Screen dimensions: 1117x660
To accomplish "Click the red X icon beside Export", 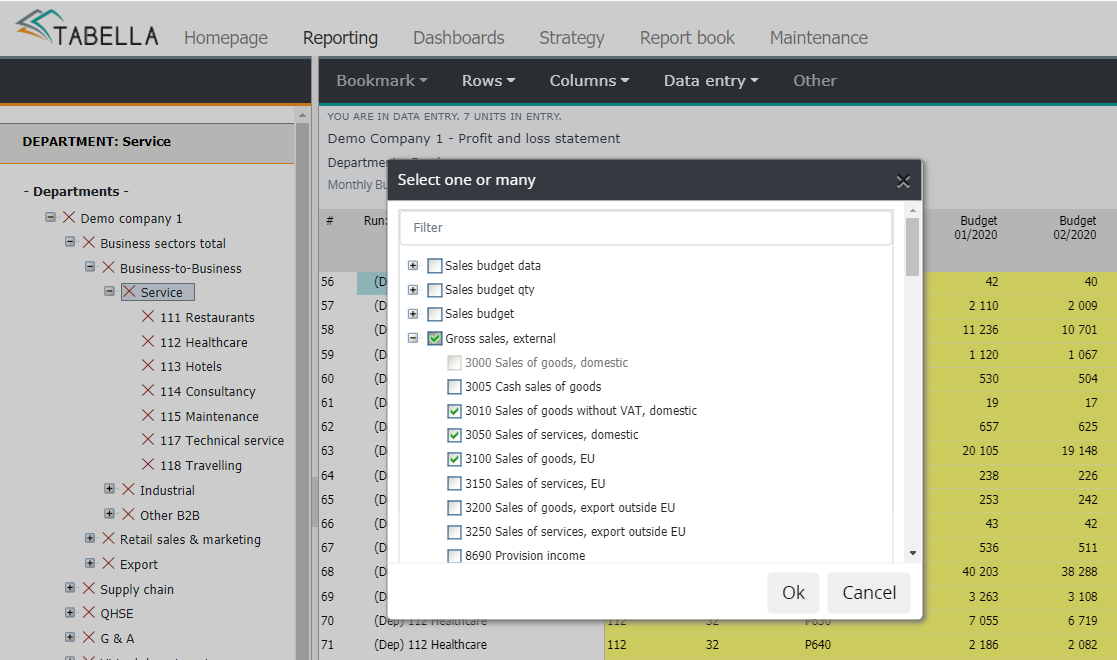I will click(108, 564).
